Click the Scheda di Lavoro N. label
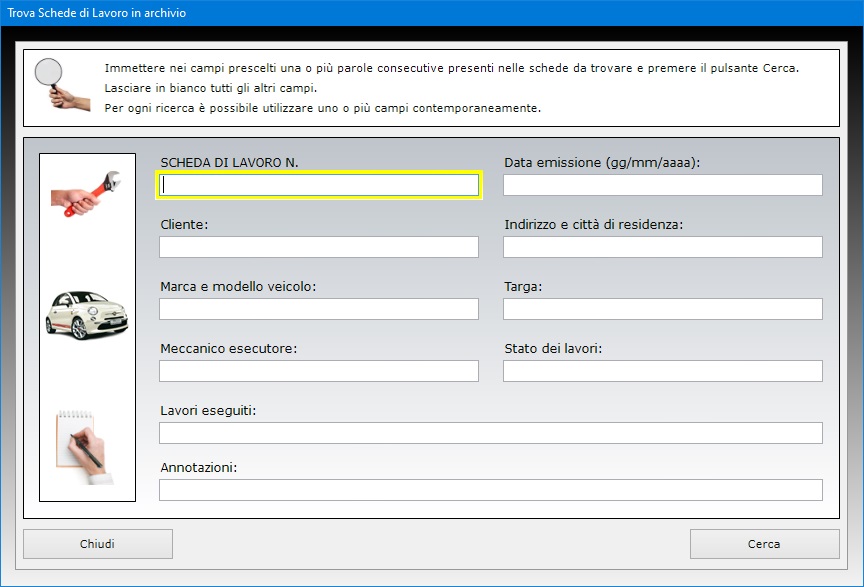 tap(229, 163)
